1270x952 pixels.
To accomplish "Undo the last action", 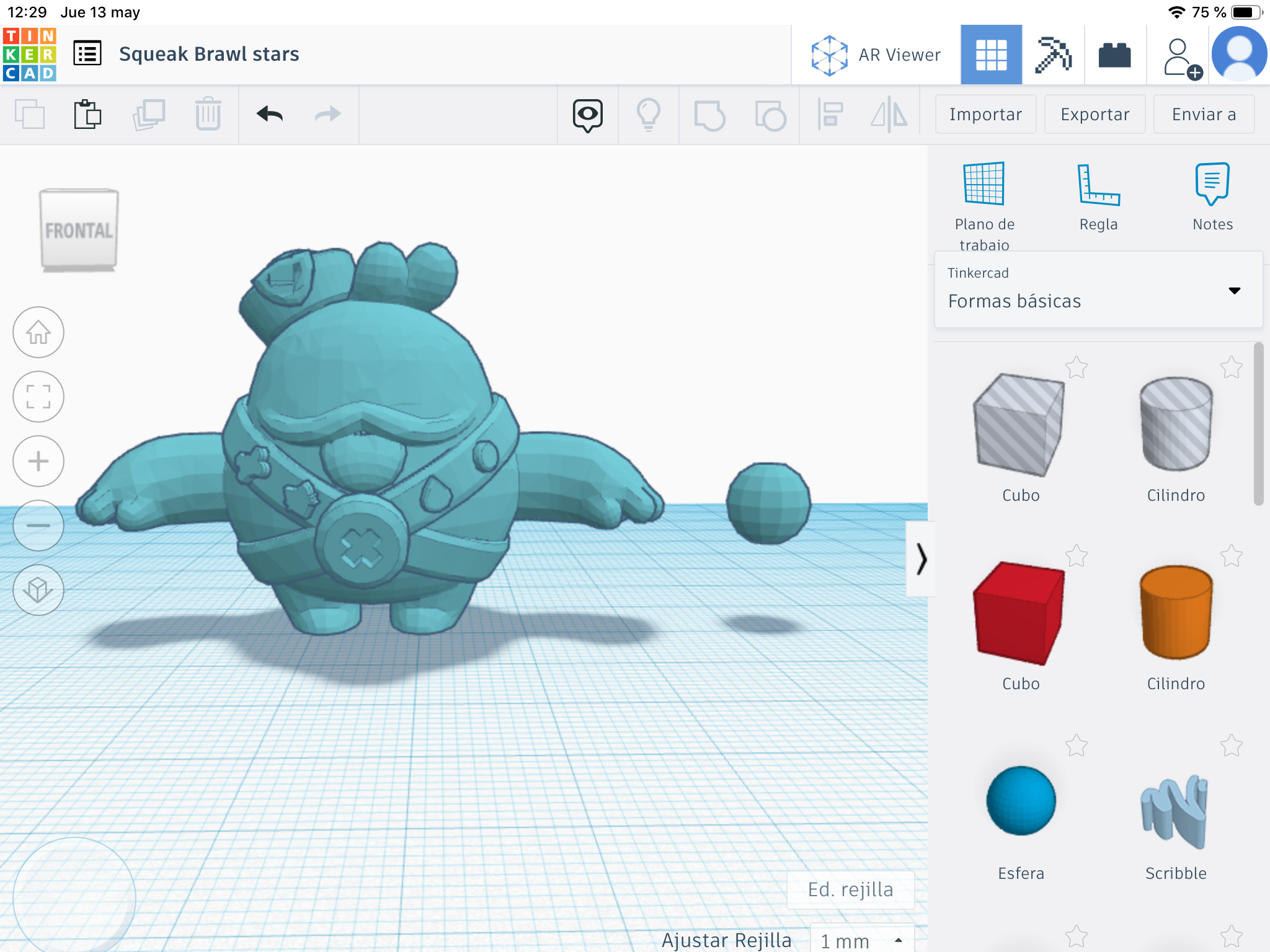I will tap(269, 114).
